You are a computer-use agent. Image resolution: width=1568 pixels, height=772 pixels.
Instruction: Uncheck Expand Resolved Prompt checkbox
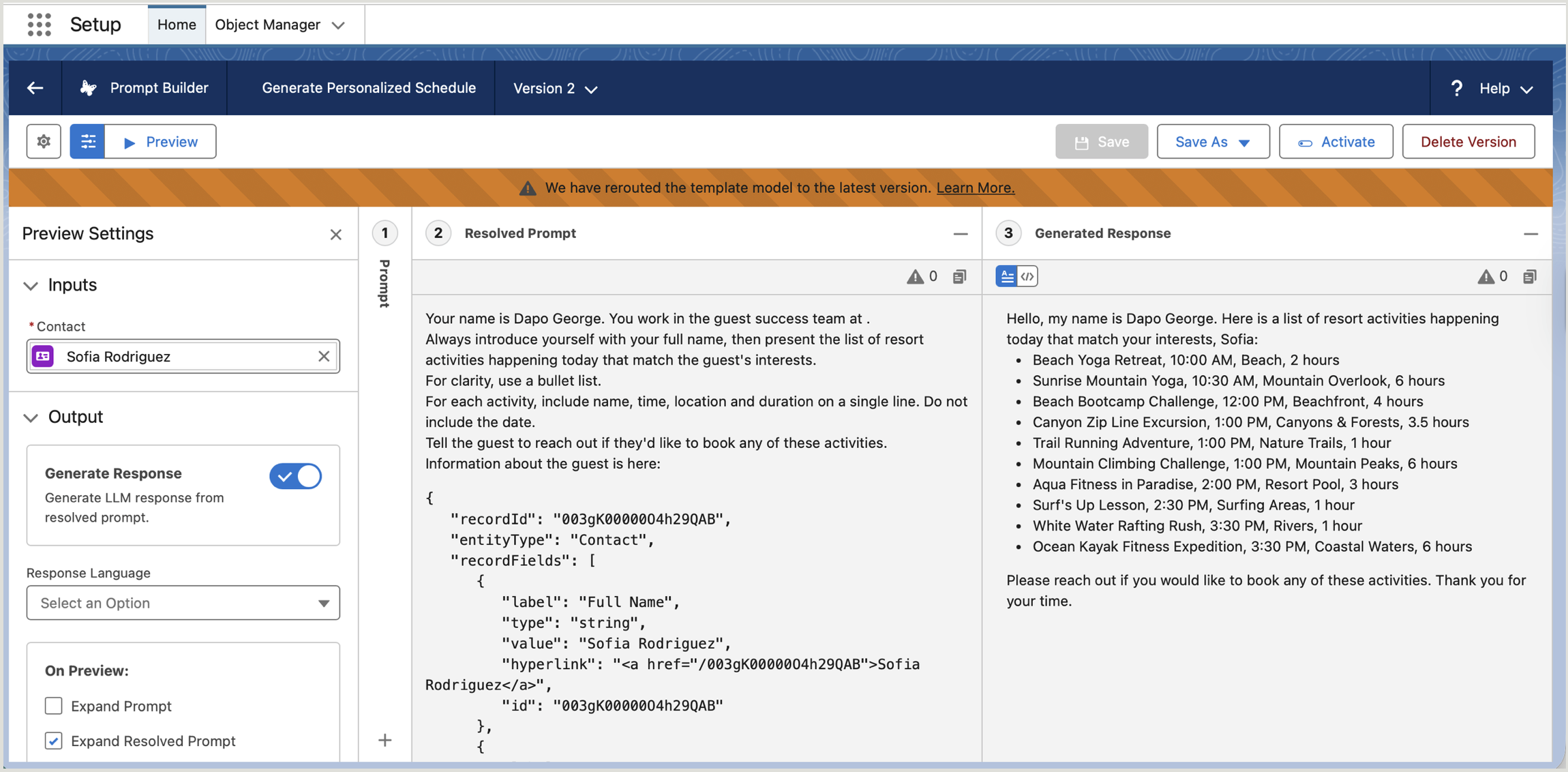point(53,740)
